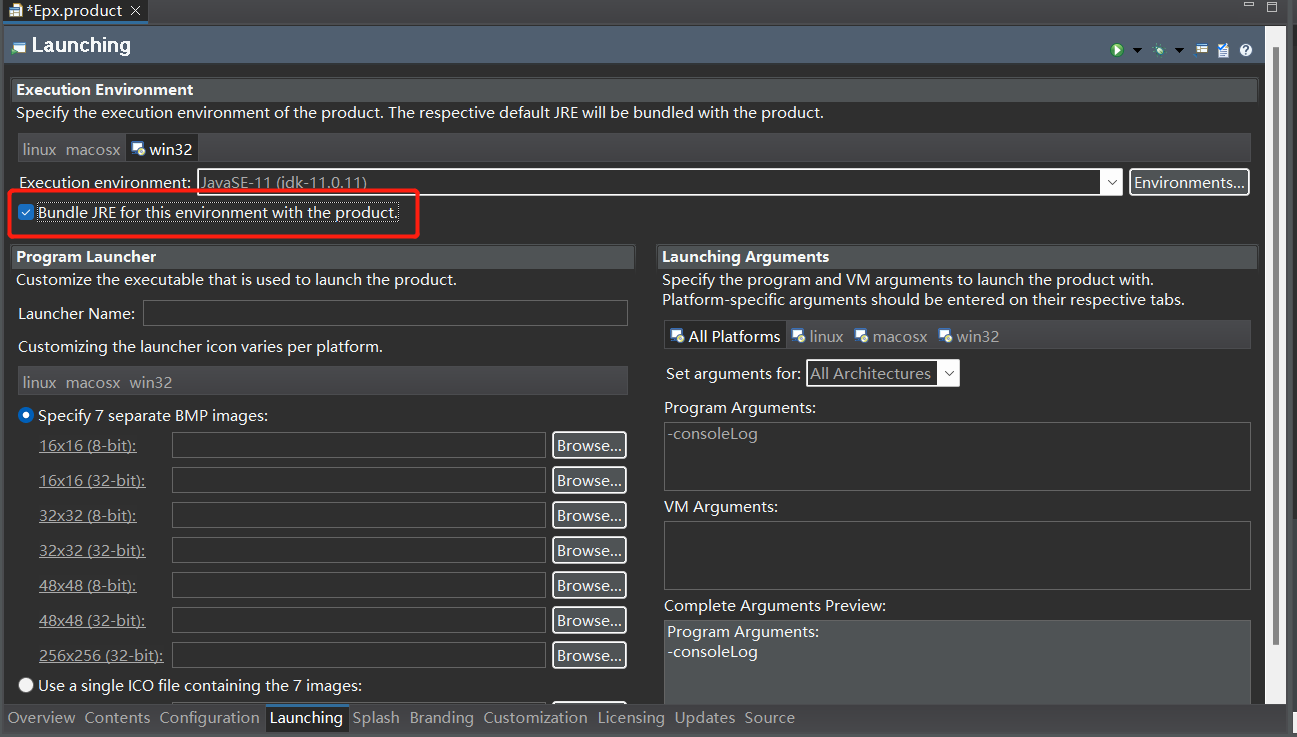Open the Eclipse product export wizard icon
Screen dimensions: 1297x737
[1202, 50]
